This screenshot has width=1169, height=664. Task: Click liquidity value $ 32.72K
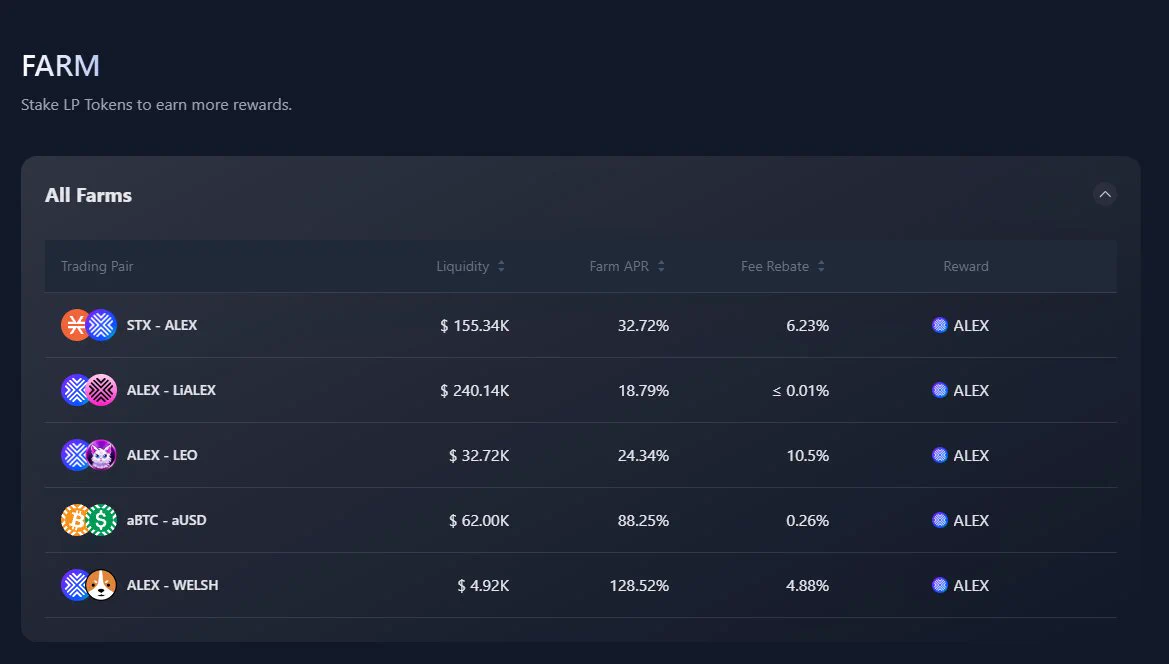coord(479,455)
